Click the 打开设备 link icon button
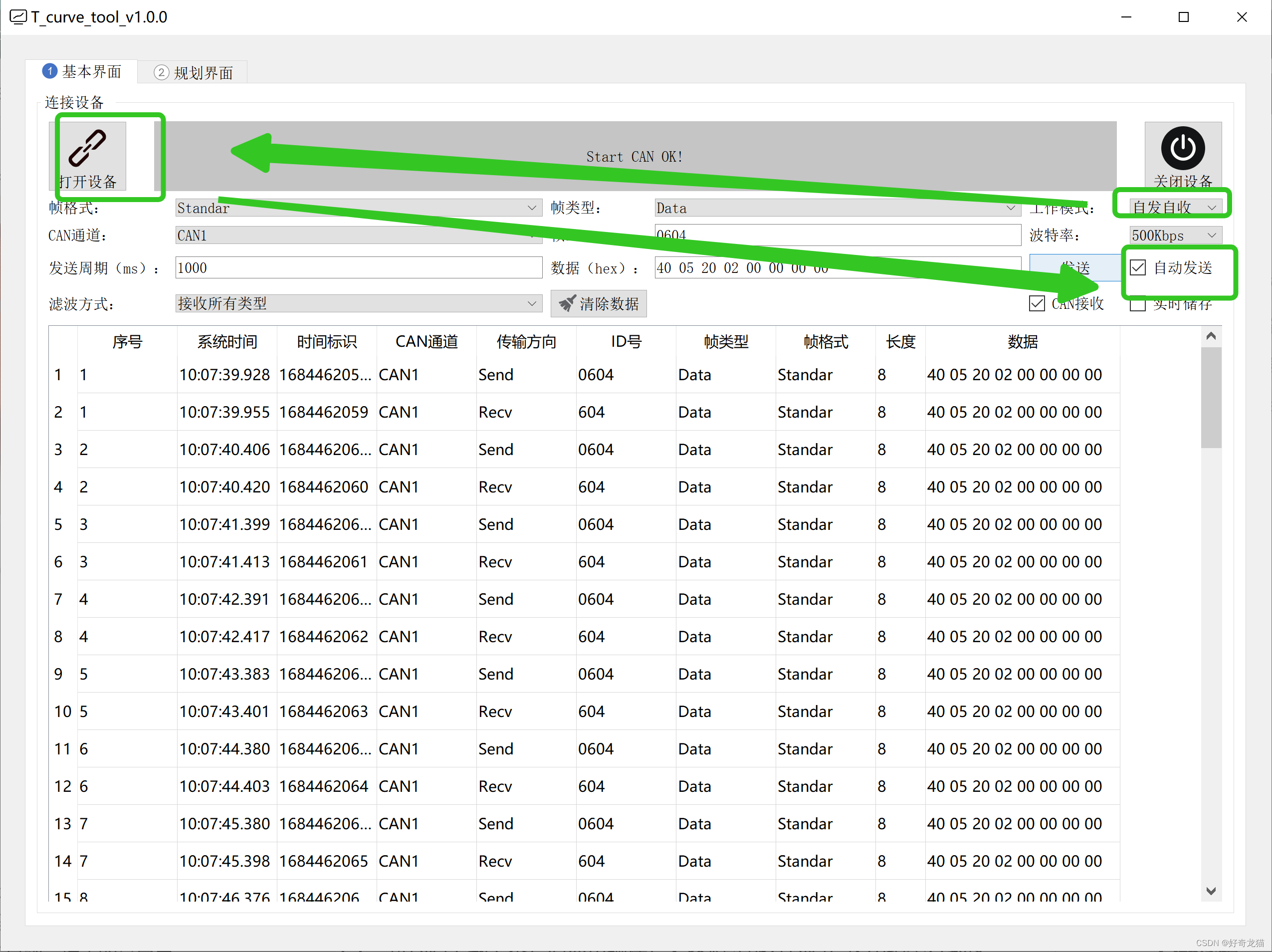1272x952 pixels. (88, 156)
